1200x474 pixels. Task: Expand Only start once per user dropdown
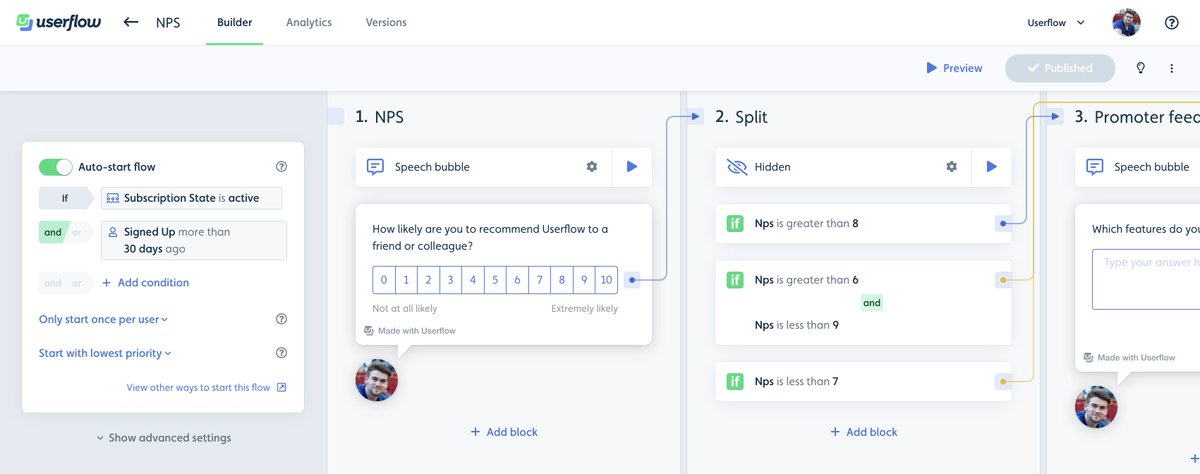click(103, 319)
